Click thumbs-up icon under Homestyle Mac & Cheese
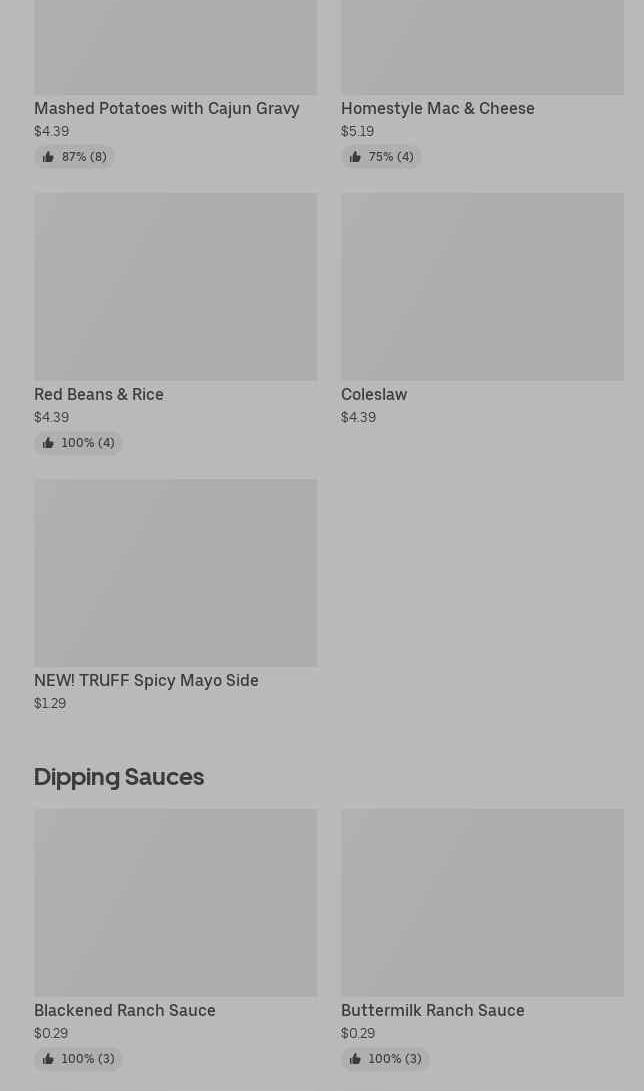Screen dimensions: 644x1091 pyautogui.click(x=355, y=157)
